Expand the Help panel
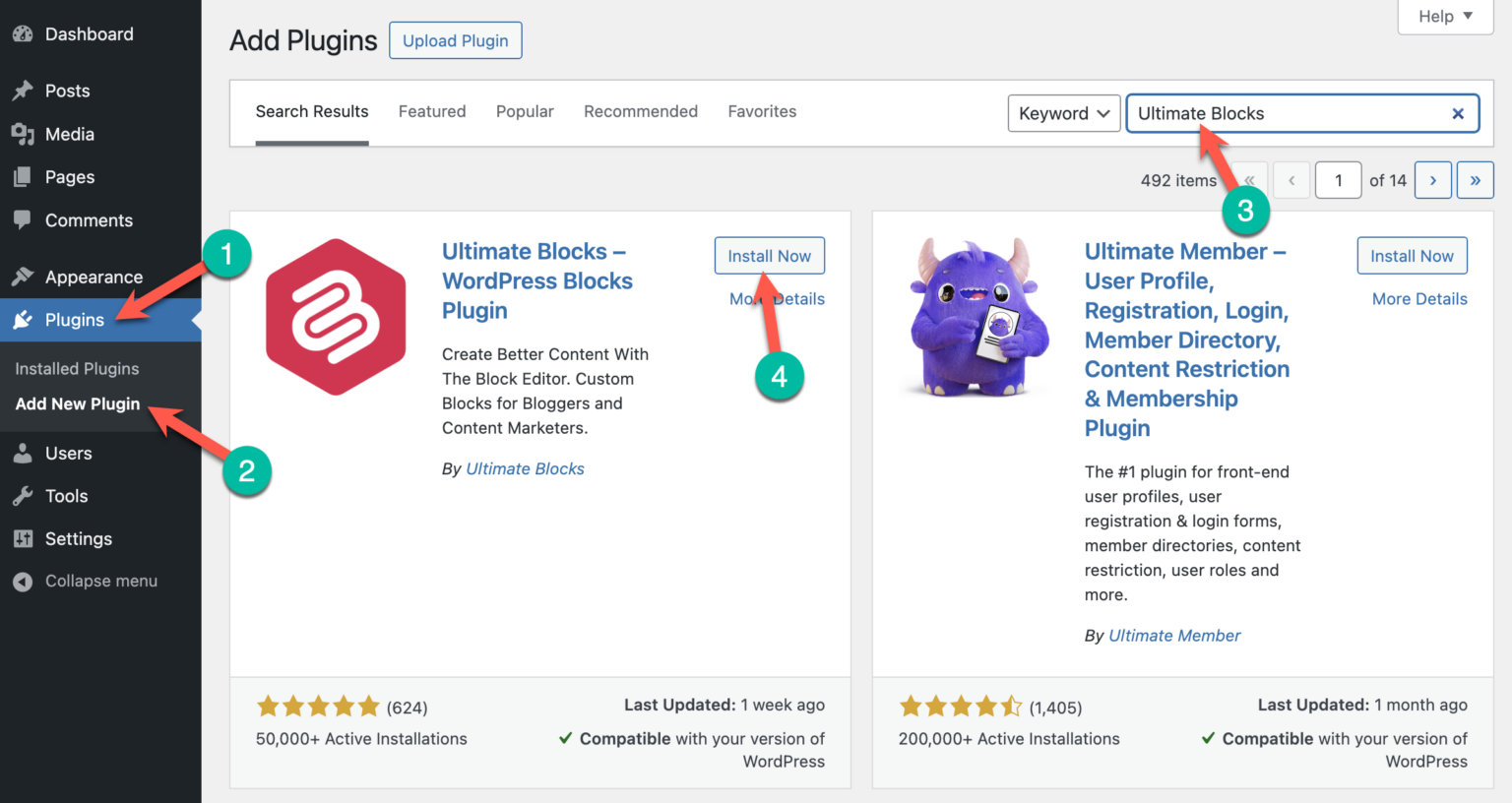The width and height of the screenshot is (1512, 803). pos(1444,16)
